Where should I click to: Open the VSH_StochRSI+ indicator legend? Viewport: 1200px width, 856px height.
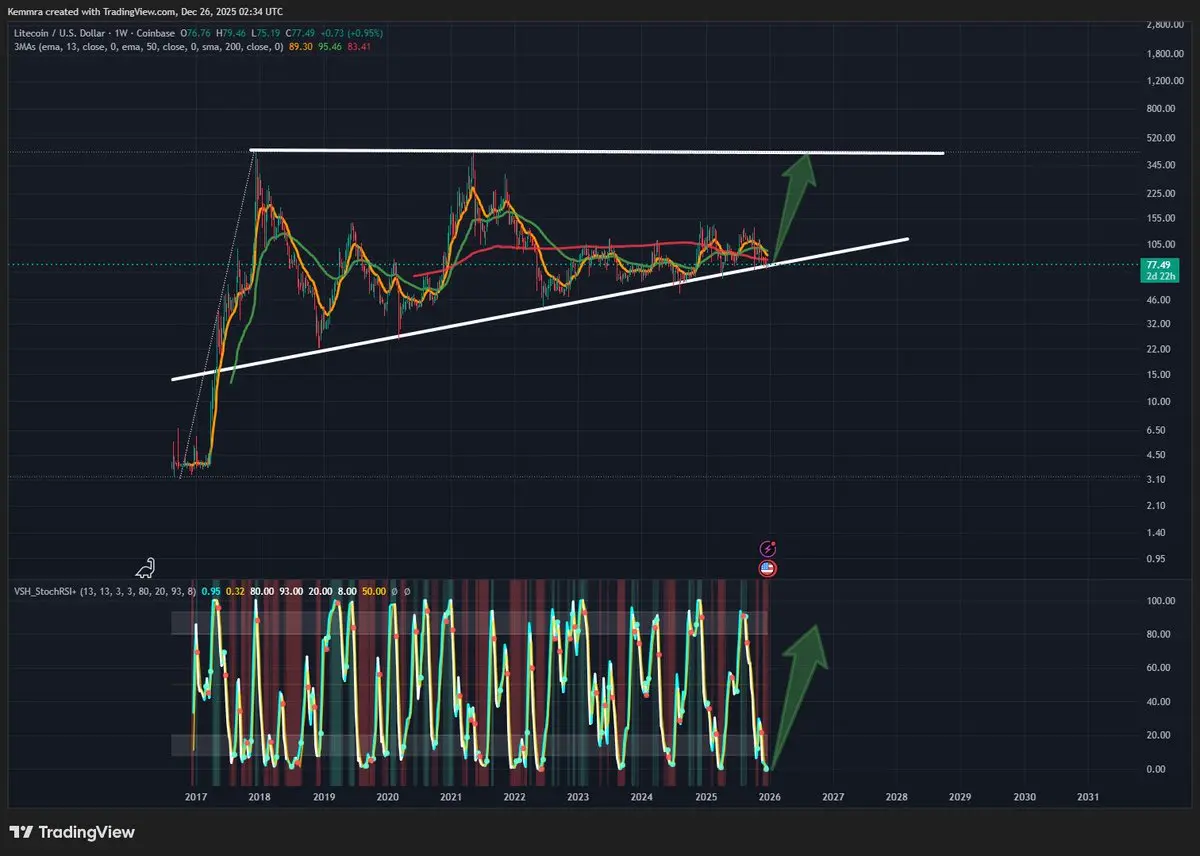(x=105, y=591)
